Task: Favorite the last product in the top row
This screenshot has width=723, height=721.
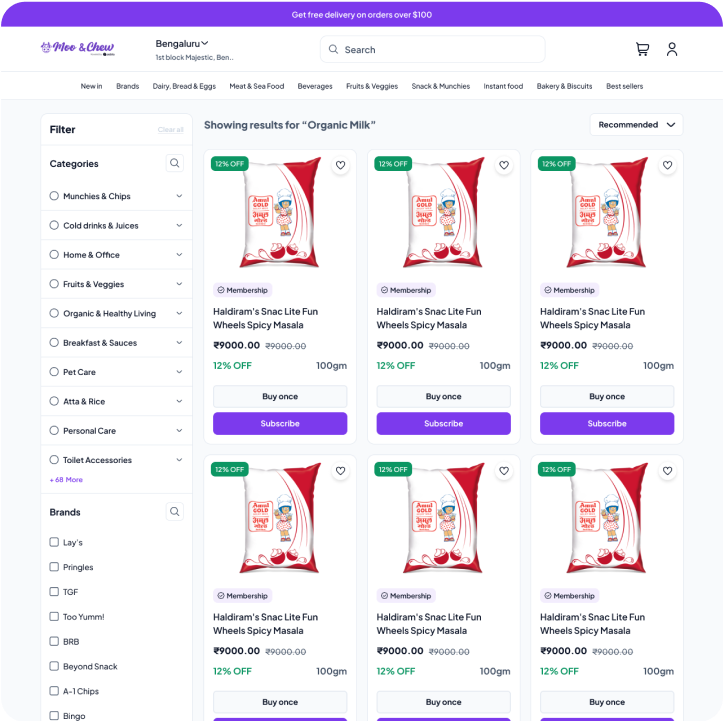Action: [x=667, y=165]
